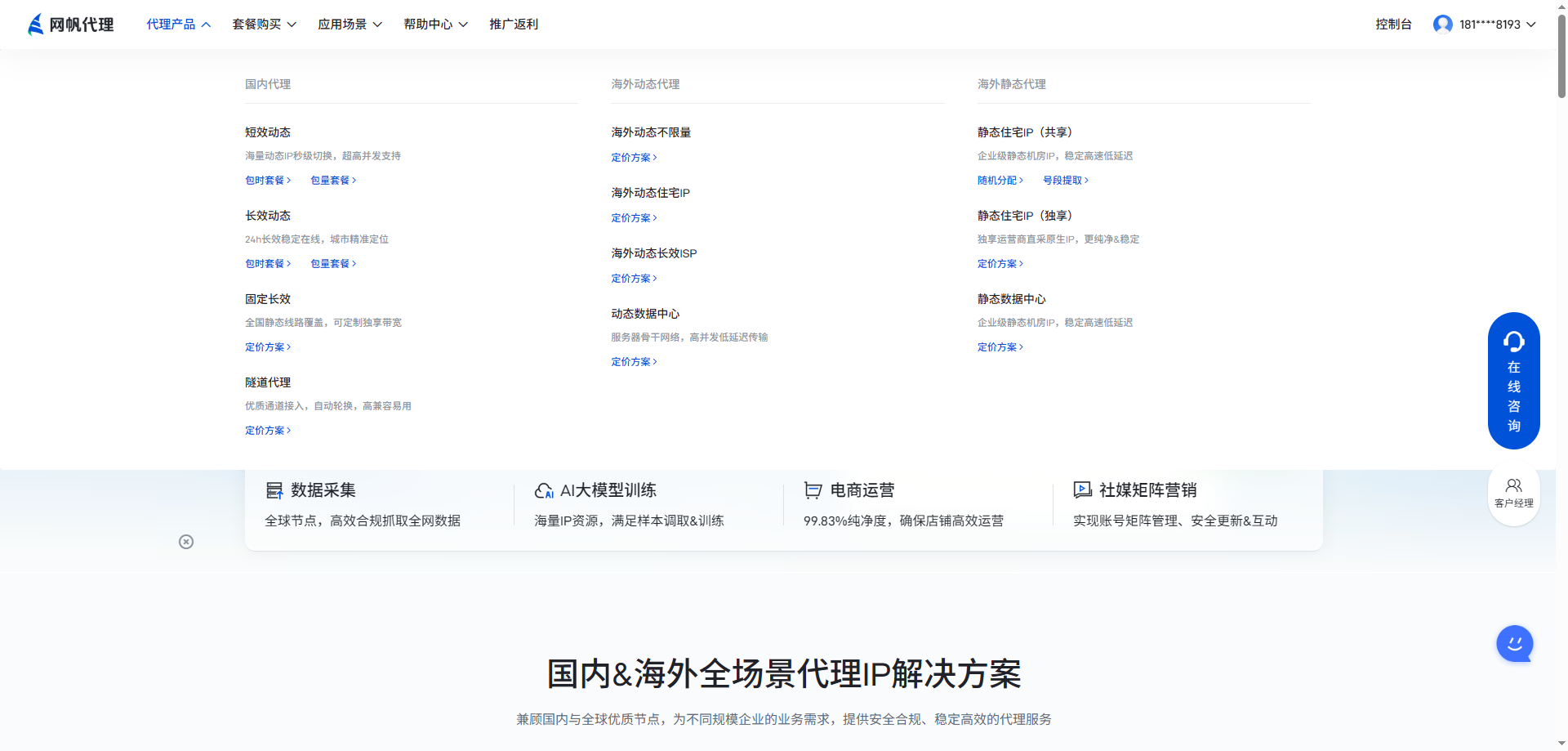This screenshot has height=751, width=1568.
Task: Click the AI大模型训练 cloud icon
Action: [544, 490]
